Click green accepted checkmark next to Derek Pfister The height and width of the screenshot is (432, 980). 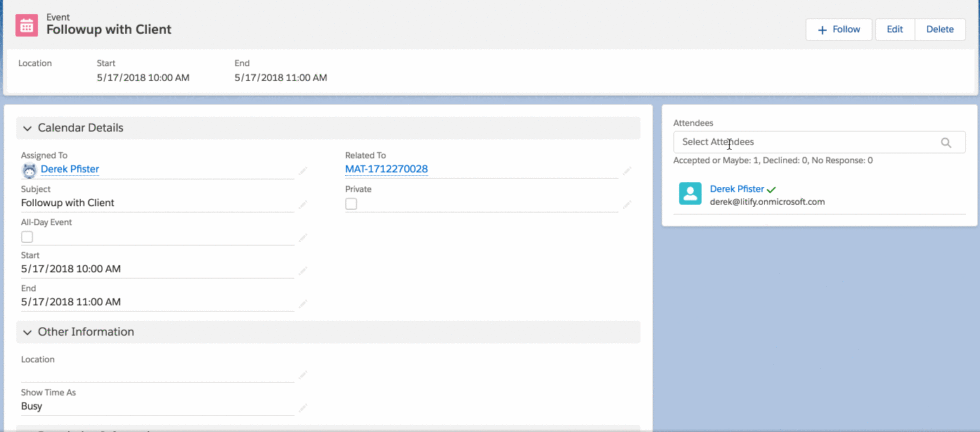coord(771,189)
